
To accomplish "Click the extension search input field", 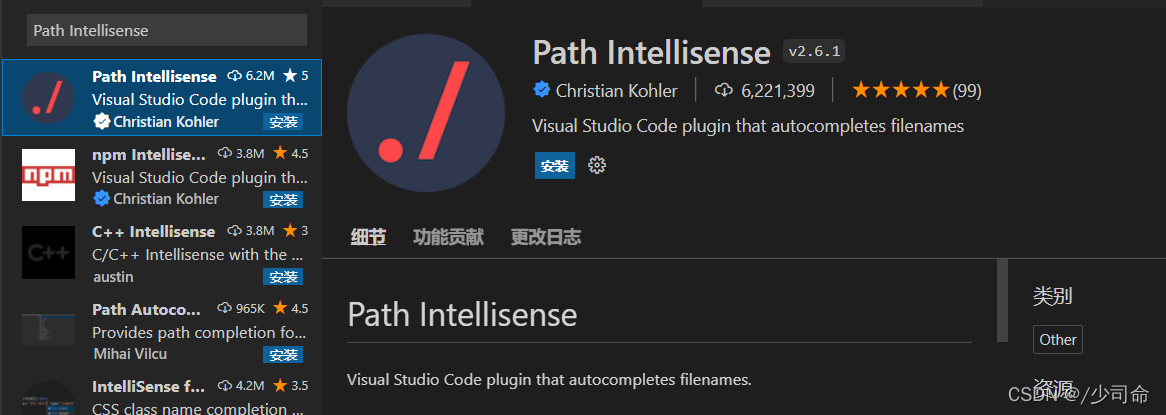I will [x=166, y=30].
